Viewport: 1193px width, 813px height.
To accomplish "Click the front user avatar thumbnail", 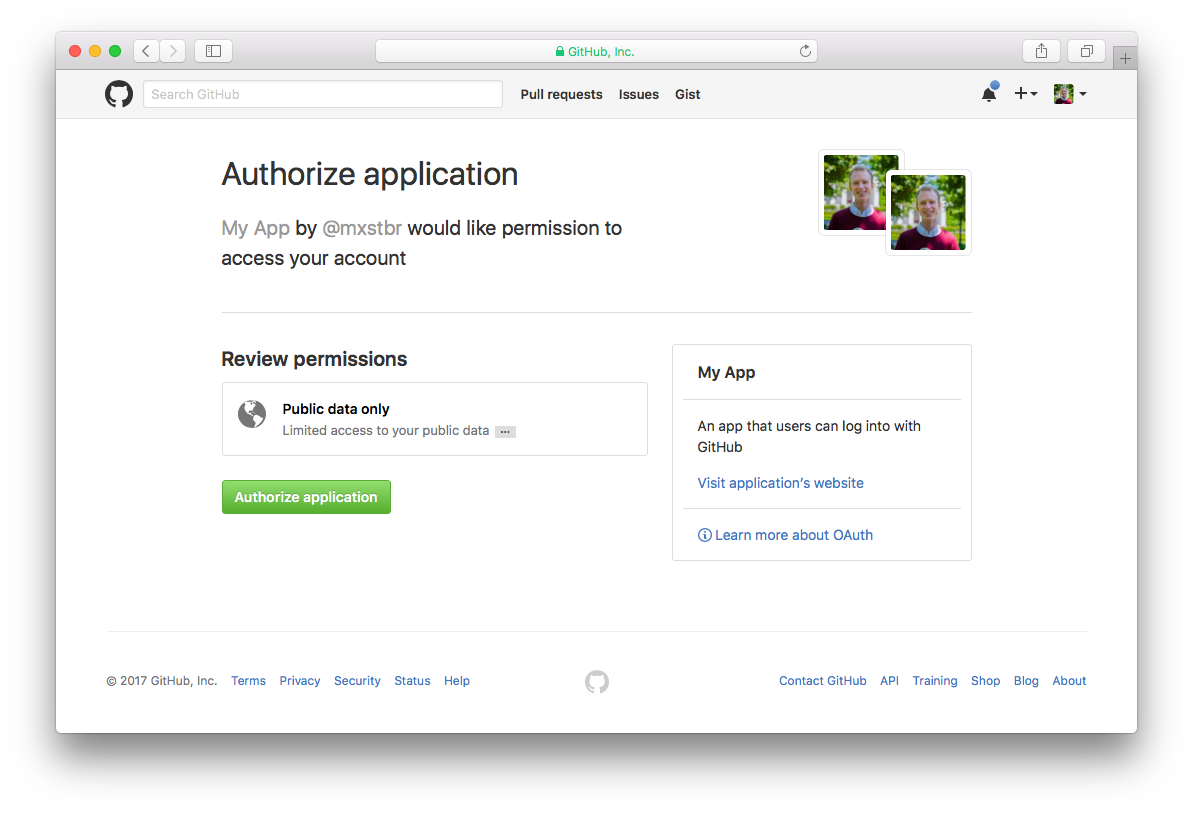I will (928, 212).
